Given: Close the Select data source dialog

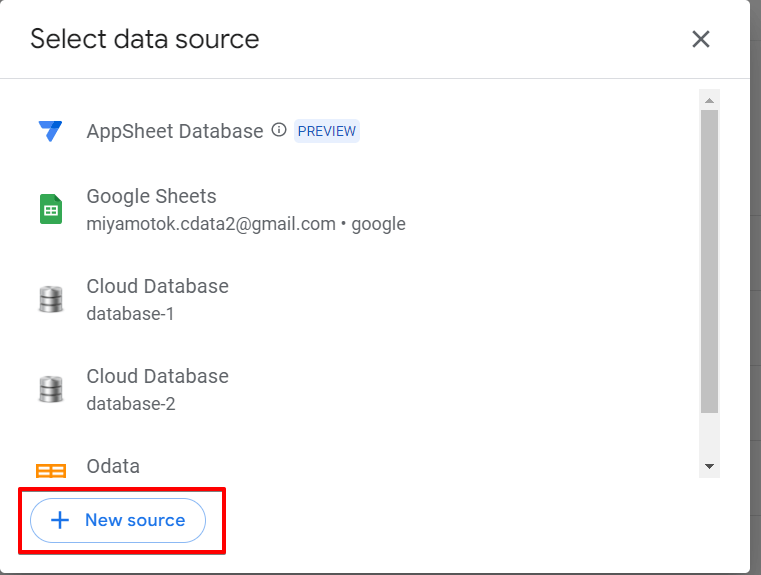Looking at the screenshot, I should tap(701, 39).
